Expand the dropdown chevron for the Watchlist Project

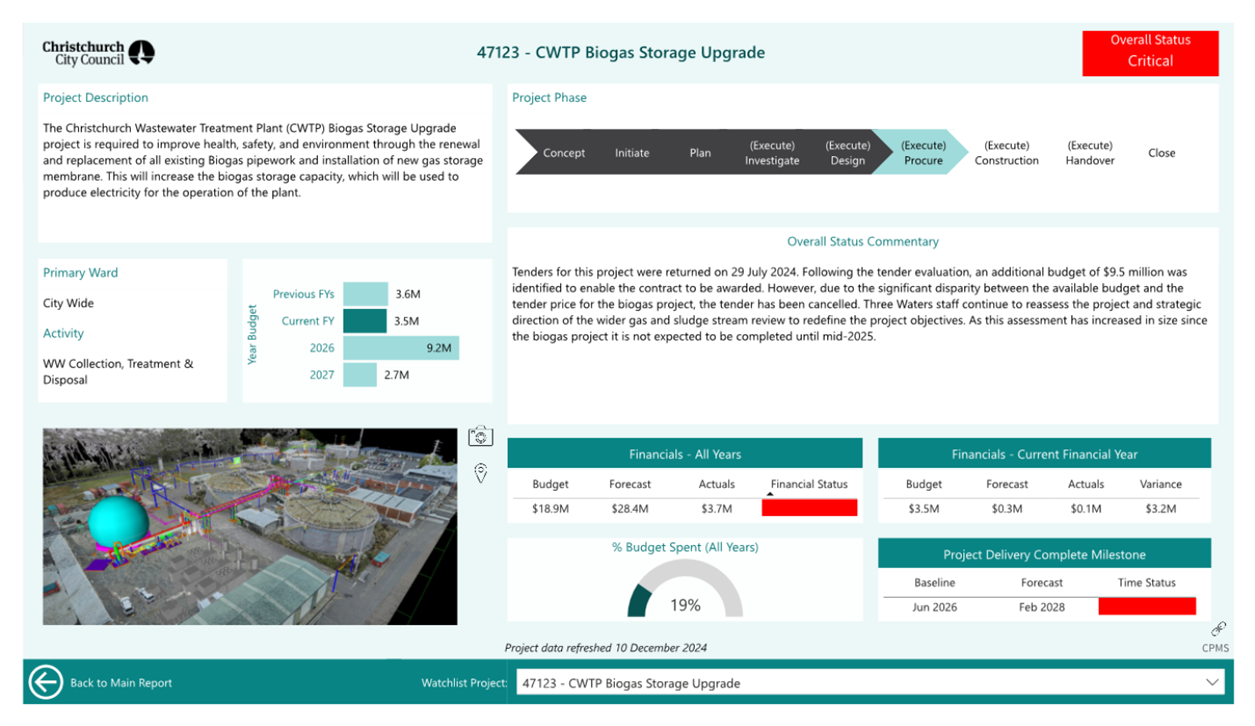pos(1213,683)
